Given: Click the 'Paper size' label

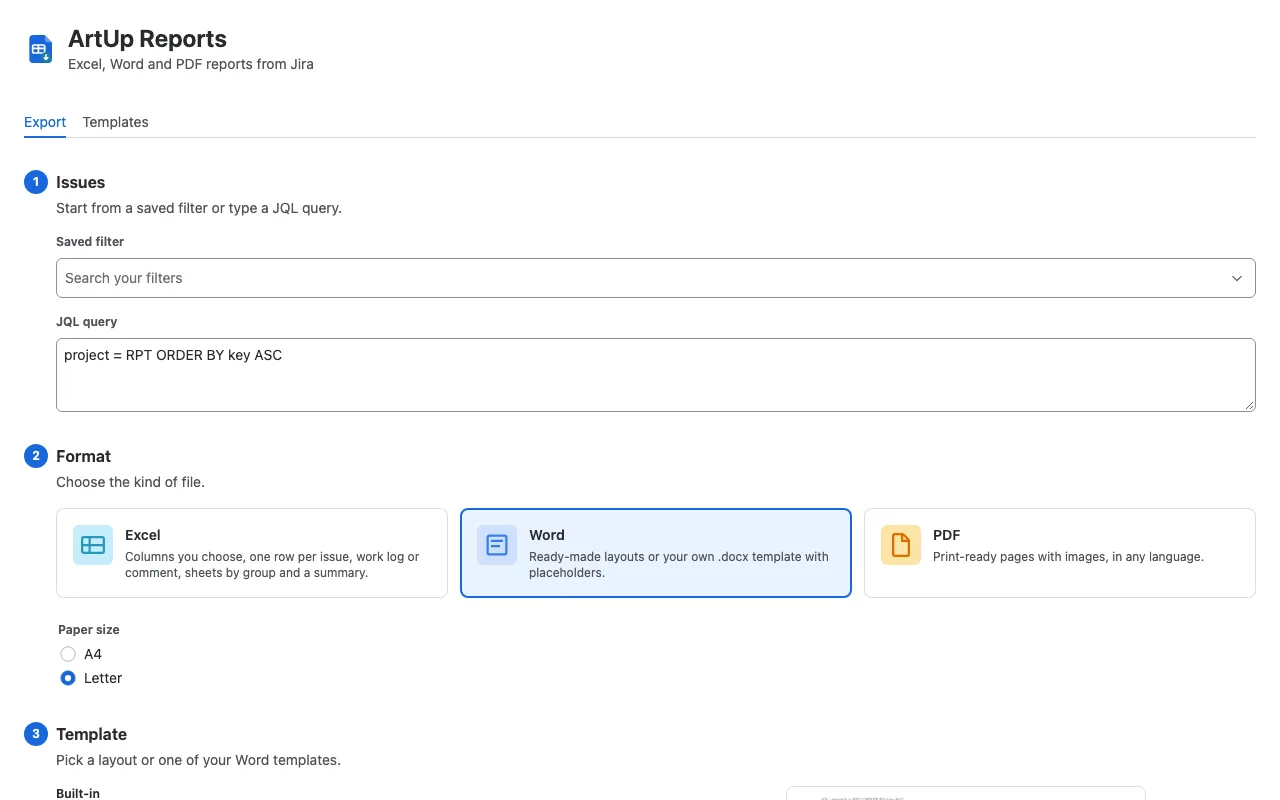Looking at the screenshot, I should pyautogui.click(x=89, y=630).
